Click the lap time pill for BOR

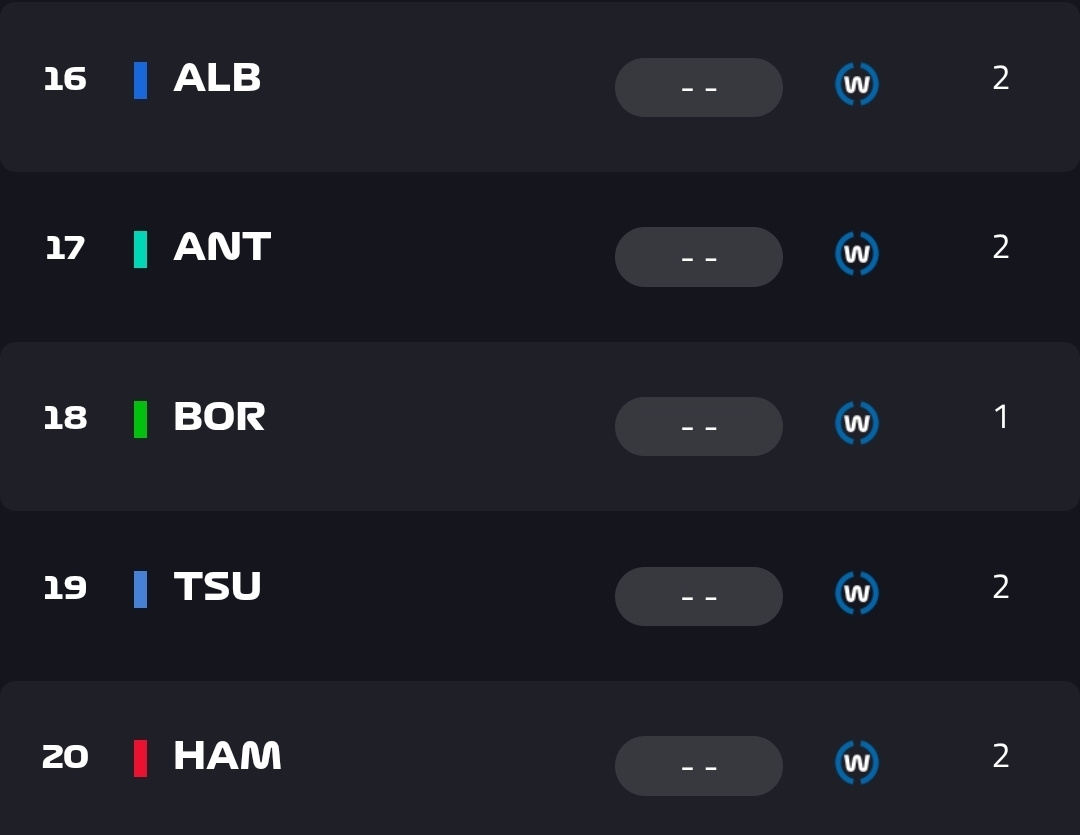[698, 426]
